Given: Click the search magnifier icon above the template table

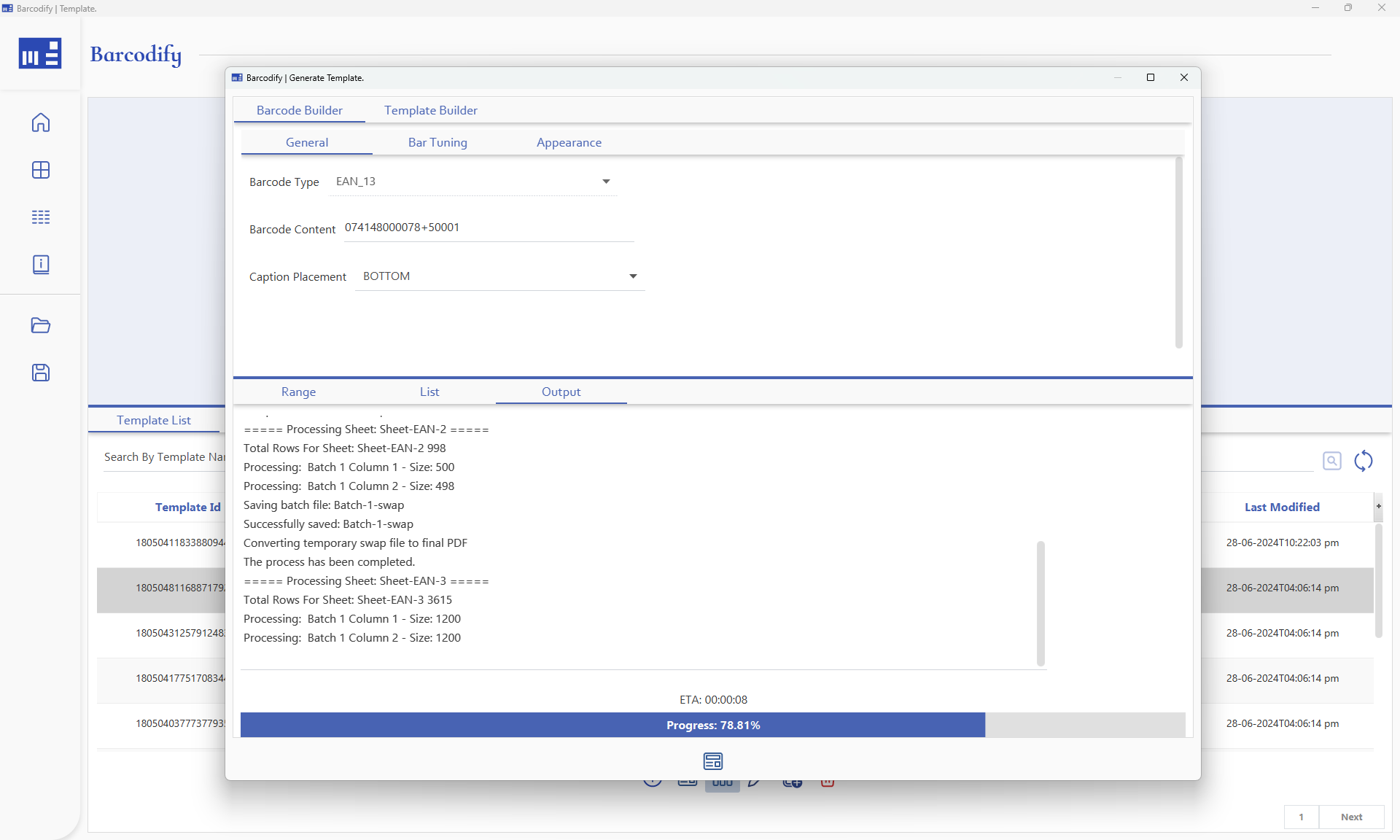Looking at the screenshot, I should 1332,460.
